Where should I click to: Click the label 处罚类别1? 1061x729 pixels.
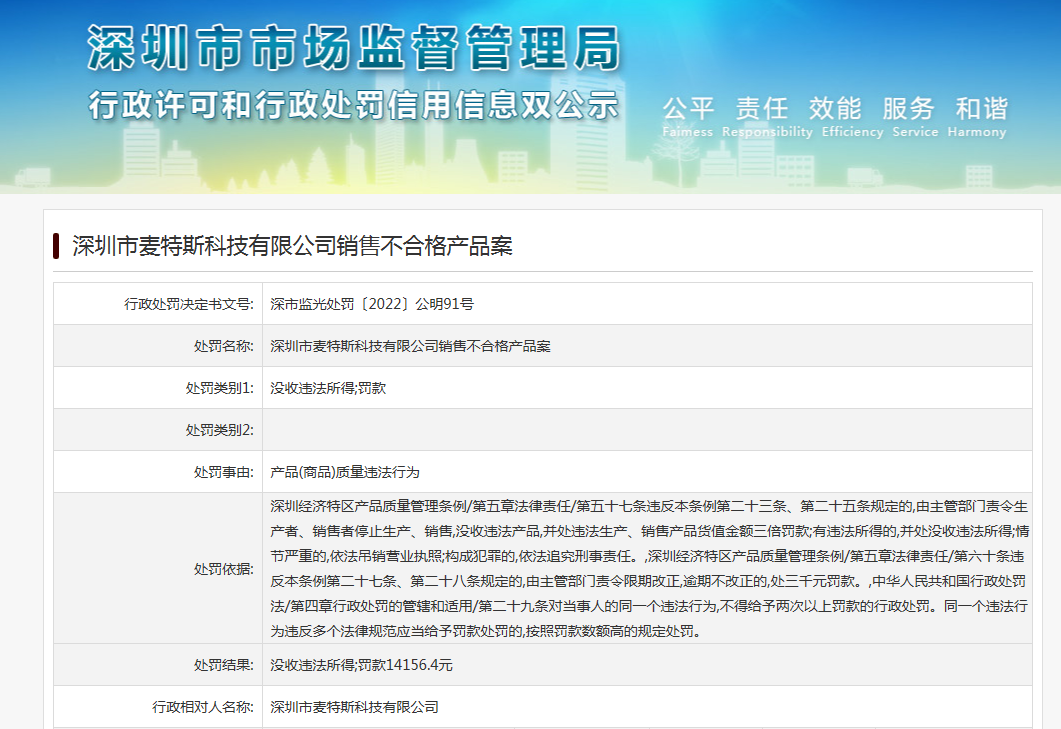pos(219,388)
